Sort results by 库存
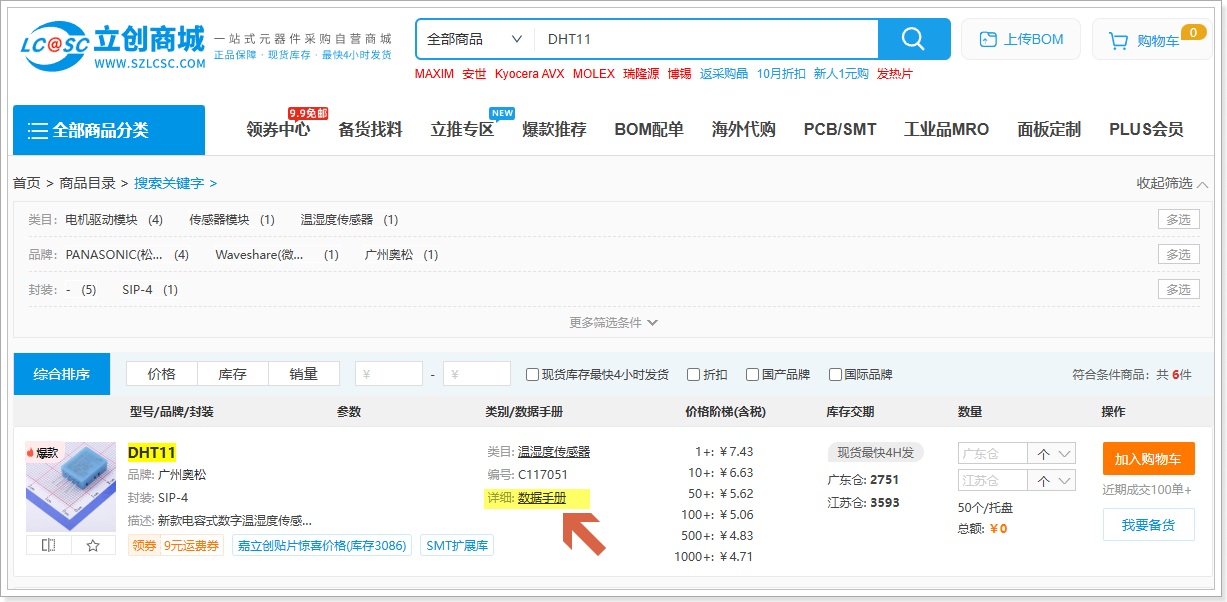Viewport: 1227px width, 602px height. click(232, 374)
